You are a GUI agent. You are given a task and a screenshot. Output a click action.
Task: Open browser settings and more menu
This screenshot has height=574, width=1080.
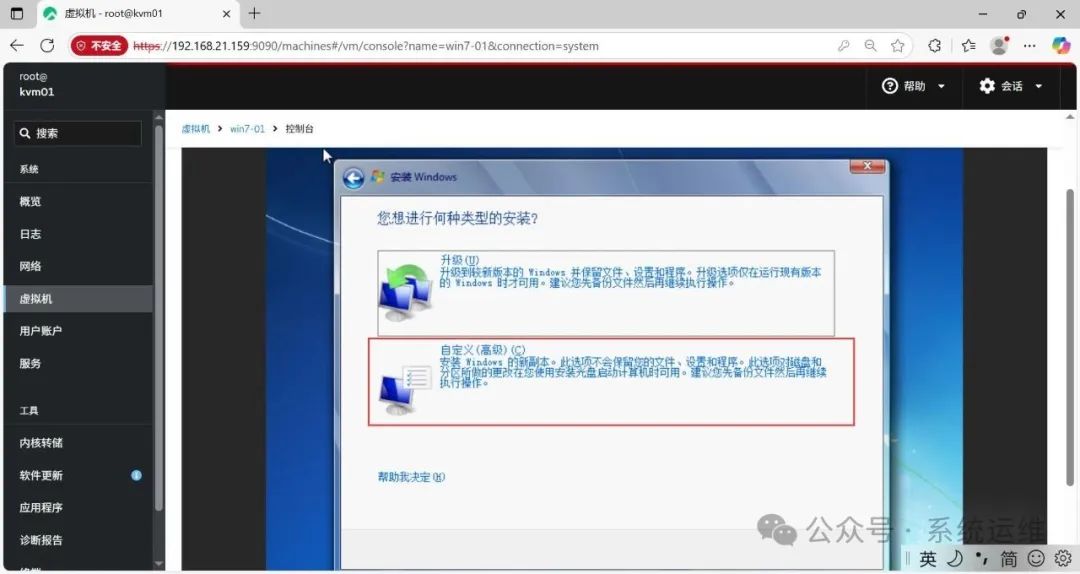[1030, 45]
